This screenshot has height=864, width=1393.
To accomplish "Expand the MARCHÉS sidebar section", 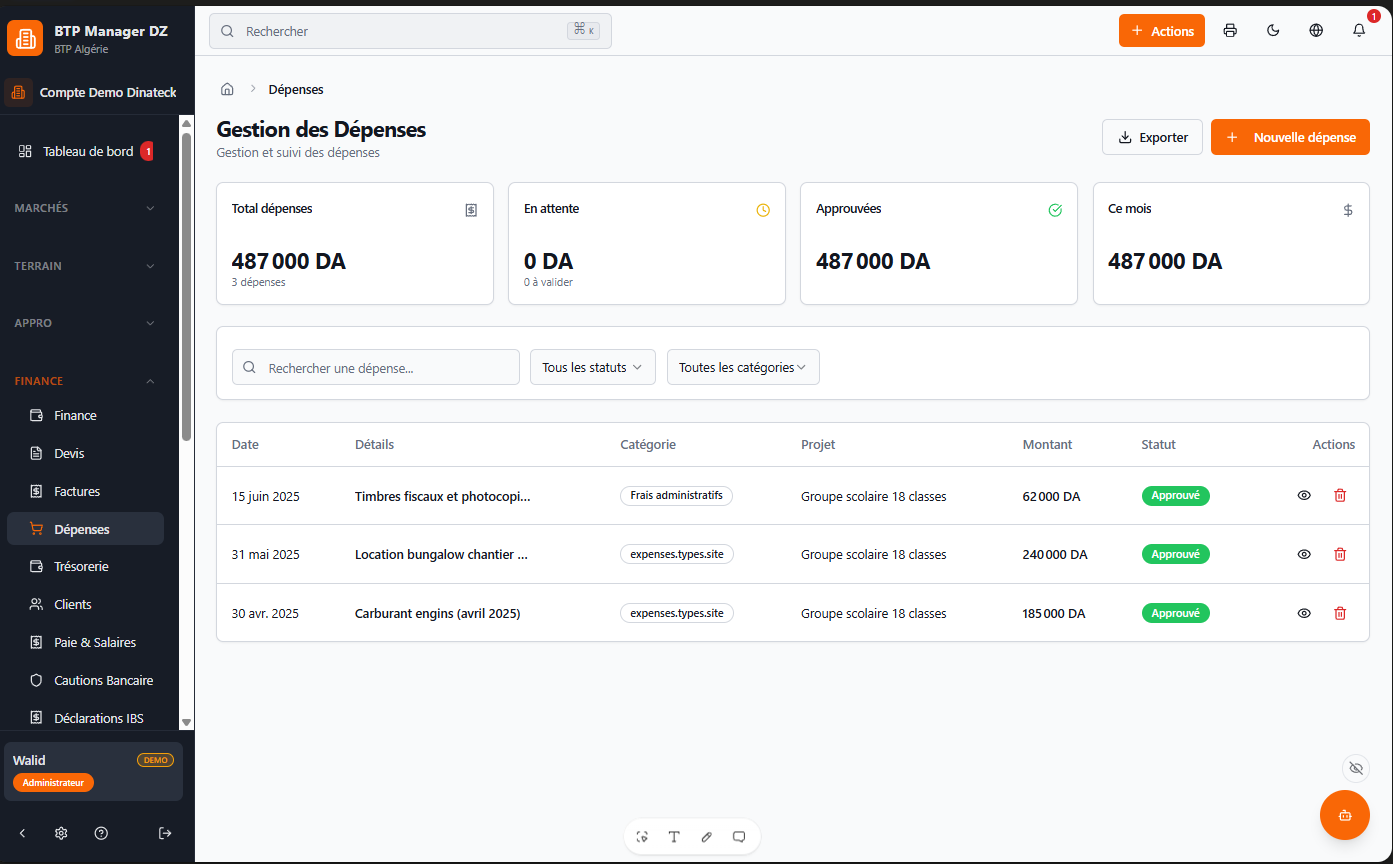I will click(x=85, y=208).
